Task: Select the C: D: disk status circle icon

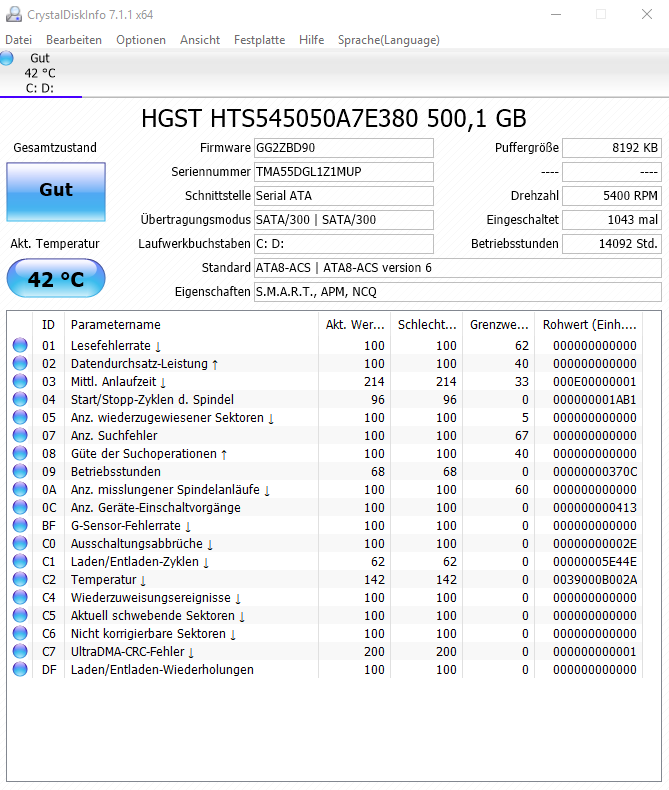Action: coord(7,58)
